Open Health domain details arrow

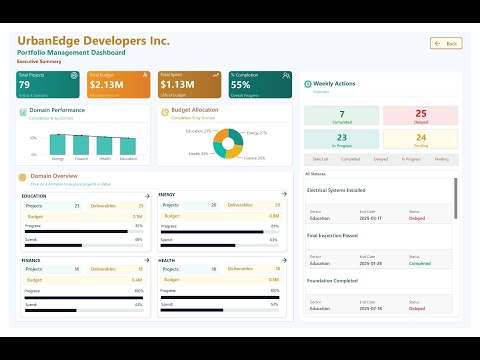pyautogui.click(x=284, y=260)
